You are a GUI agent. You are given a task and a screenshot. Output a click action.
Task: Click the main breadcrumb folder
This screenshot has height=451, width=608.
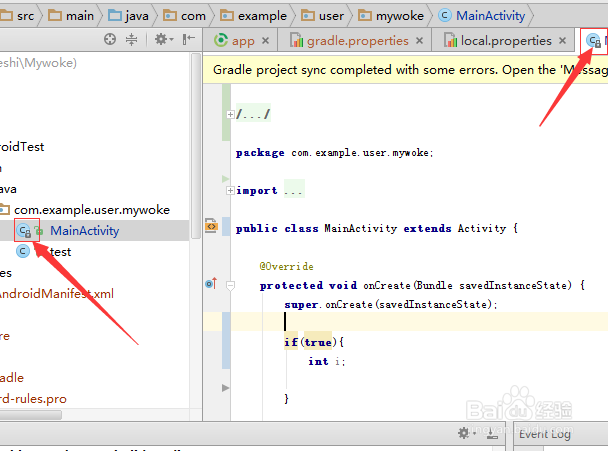tap(71, 16)
